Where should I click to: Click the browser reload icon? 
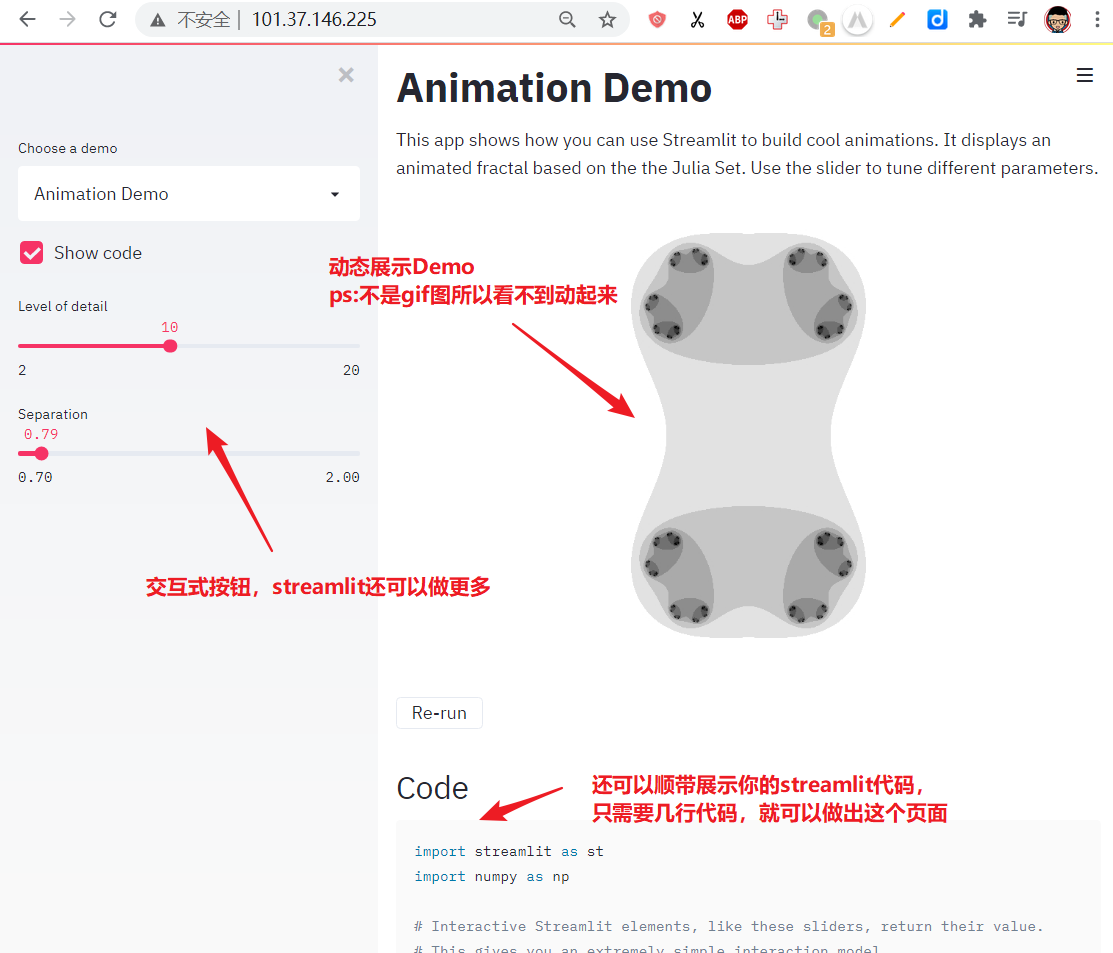click(x=108, y=19)
